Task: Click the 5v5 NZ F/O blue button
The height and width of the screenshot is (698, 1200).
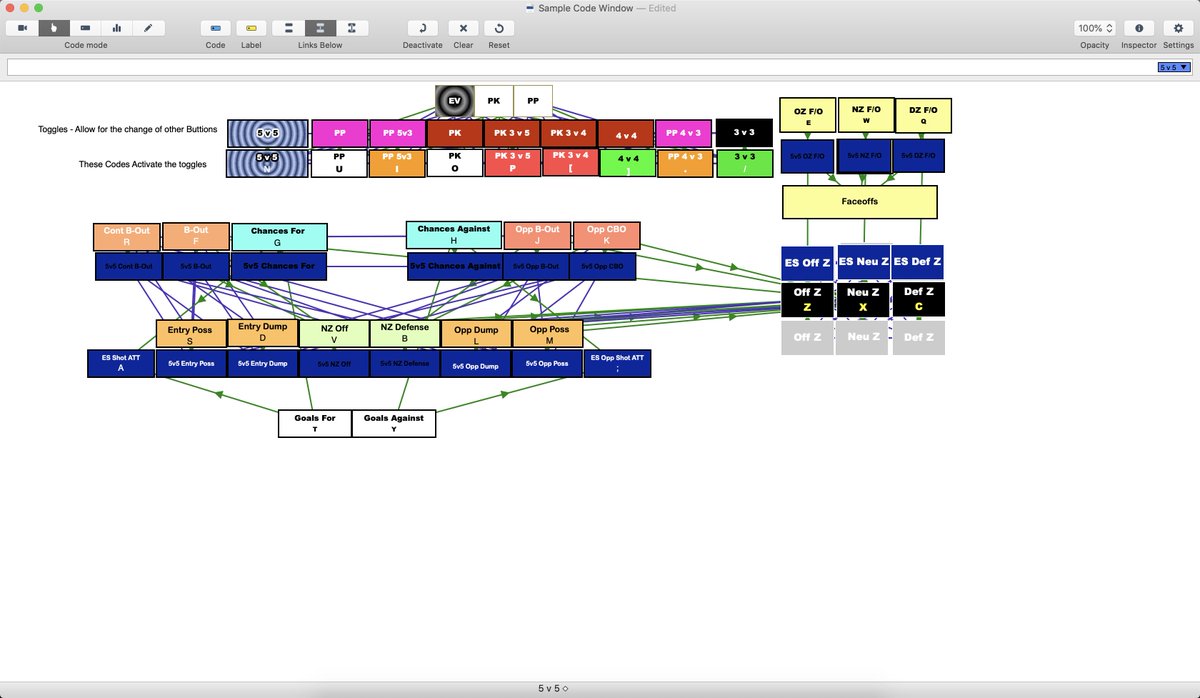Action: click(x=864, y=156)
